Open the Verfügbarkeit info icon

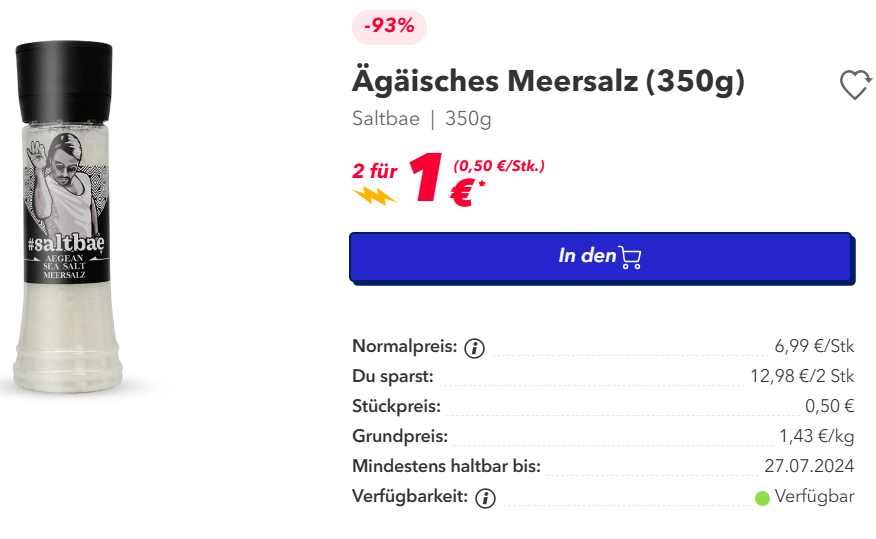click(x=485, y=498)
